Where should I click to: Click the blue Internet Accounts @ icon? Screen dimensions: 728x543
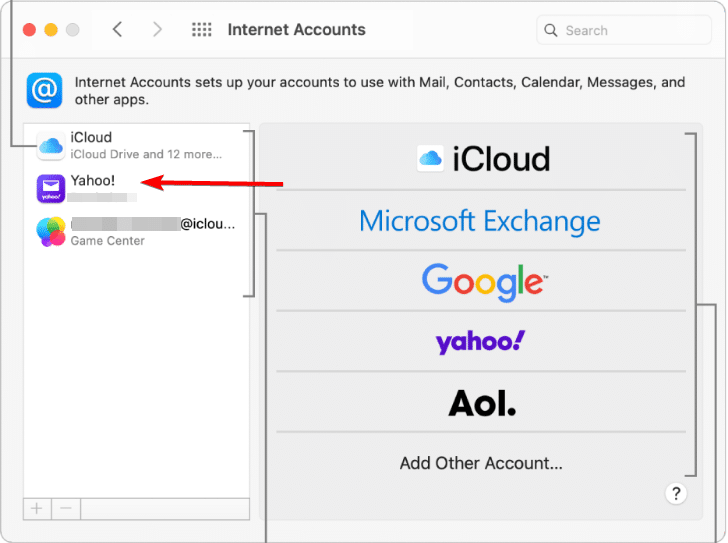pos(45,91)
